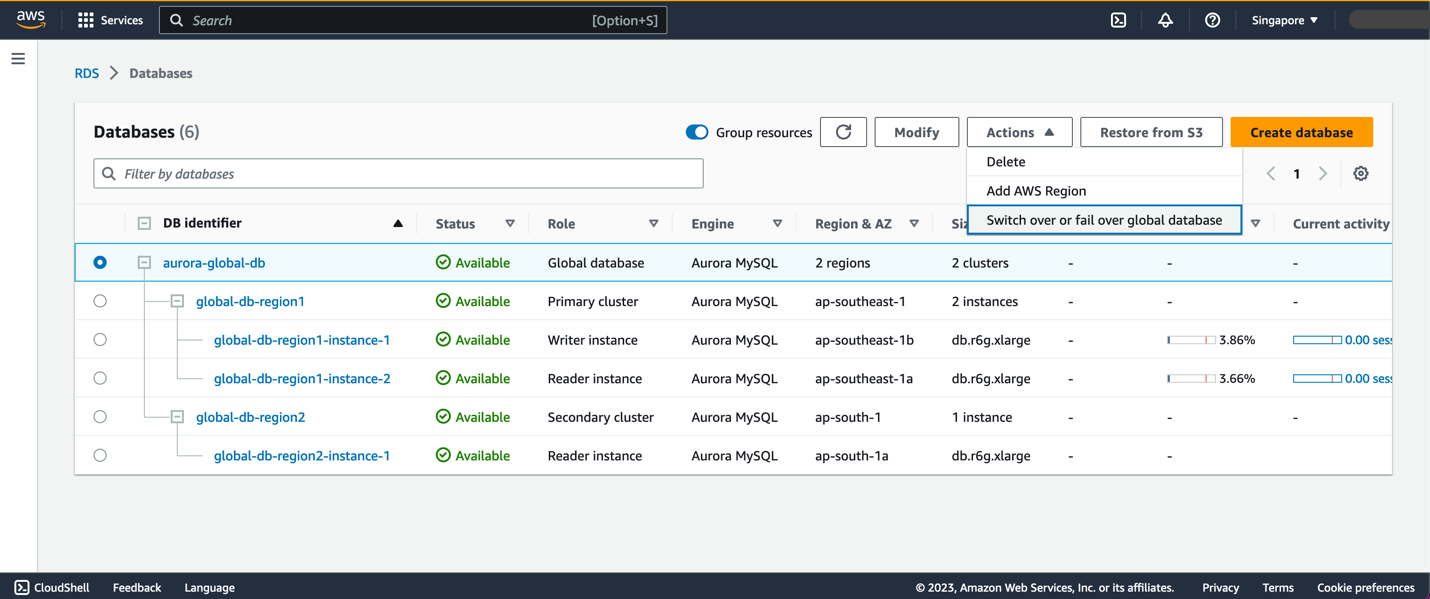The height and width of the screenshot is (599, 1430).
Task: Click the 3.66% CPU usage bar
Action: 1191,378
